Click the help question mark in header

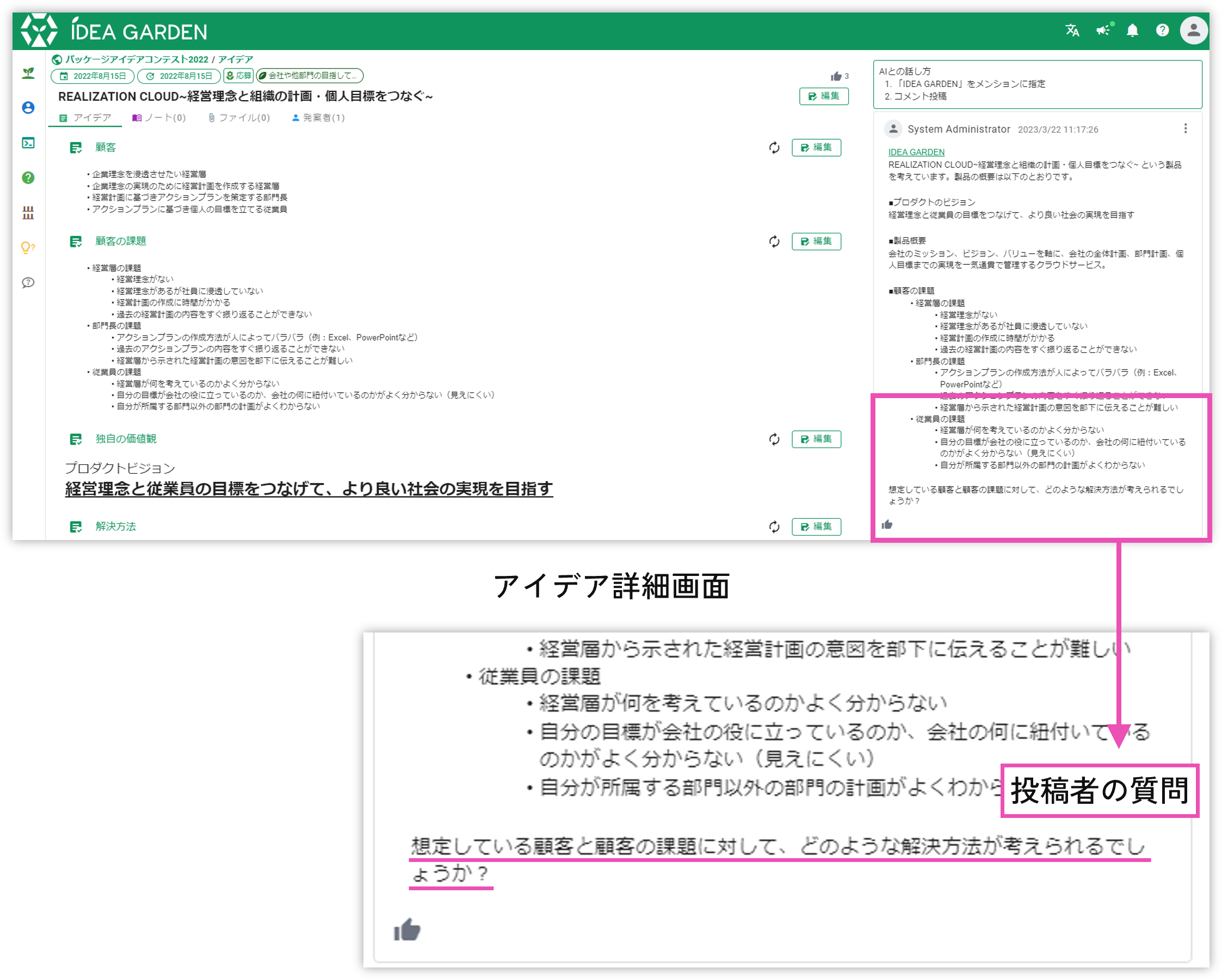[x=1162, y=30]
